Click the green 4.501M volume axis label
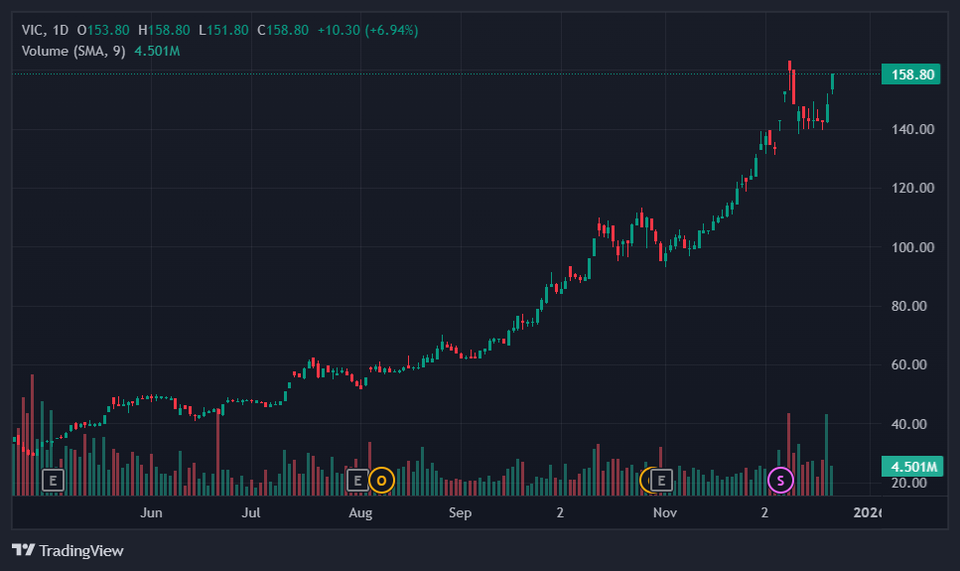Viewport: 960px width, 571px height. pyautogui.click(x=909, y=466)
